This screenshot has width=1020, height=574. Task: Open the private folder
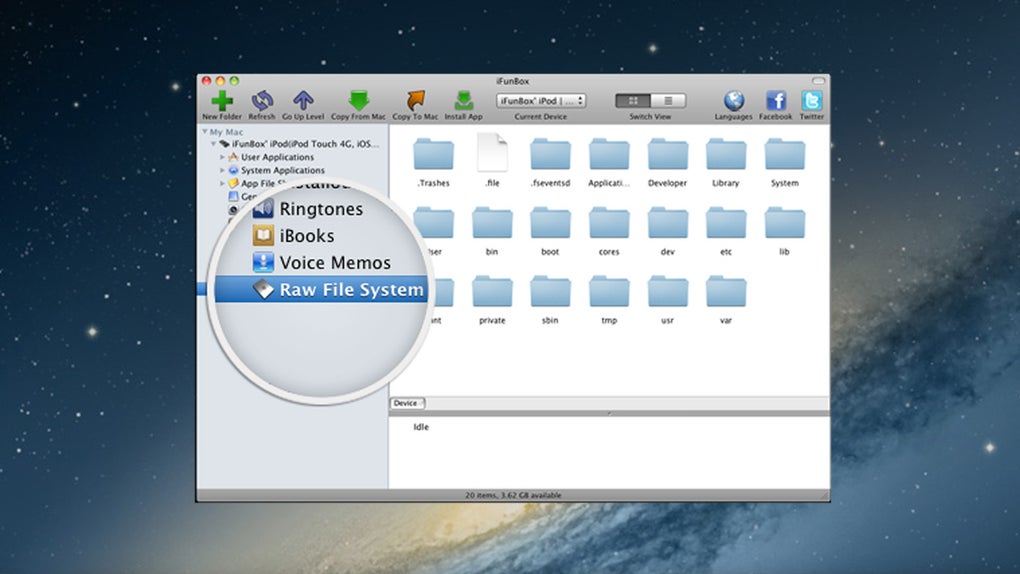[x=492, y=292]
